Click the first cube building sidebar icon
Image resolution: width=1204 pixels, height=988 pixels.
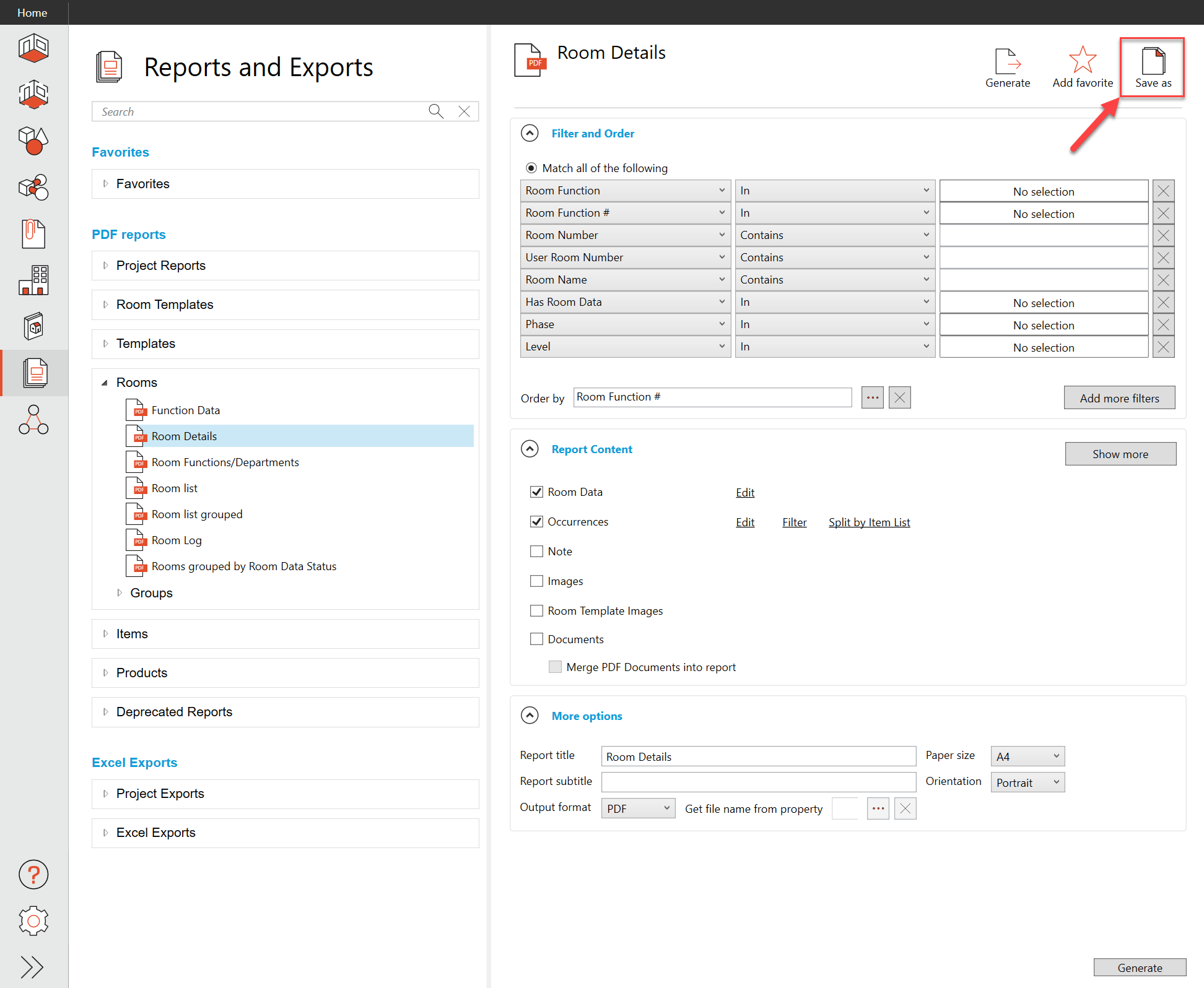(x=33, y=48)
